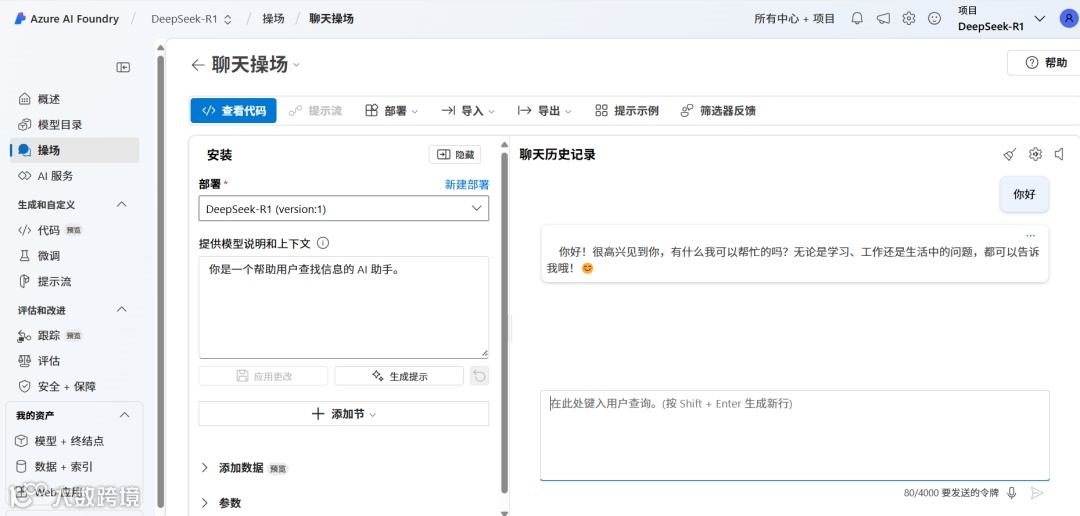Click the disabled 提示流 toolbar item
Screen dimensions: 1080x516
pyautogui.click(x=315, y=110)
